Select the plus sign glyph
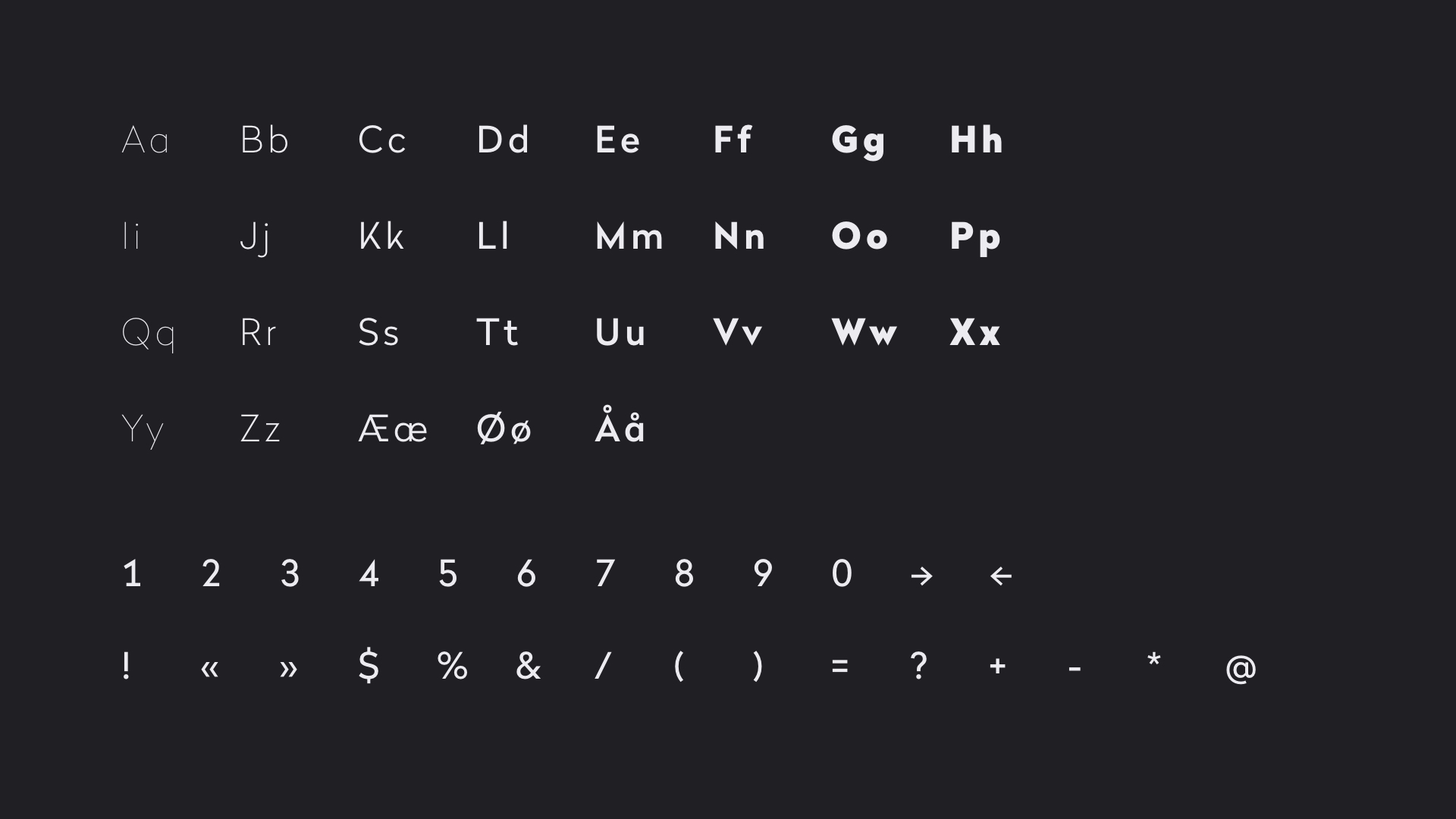This screenshot has height=819, width=1456. pyautogui.click(x=997, y=667)
